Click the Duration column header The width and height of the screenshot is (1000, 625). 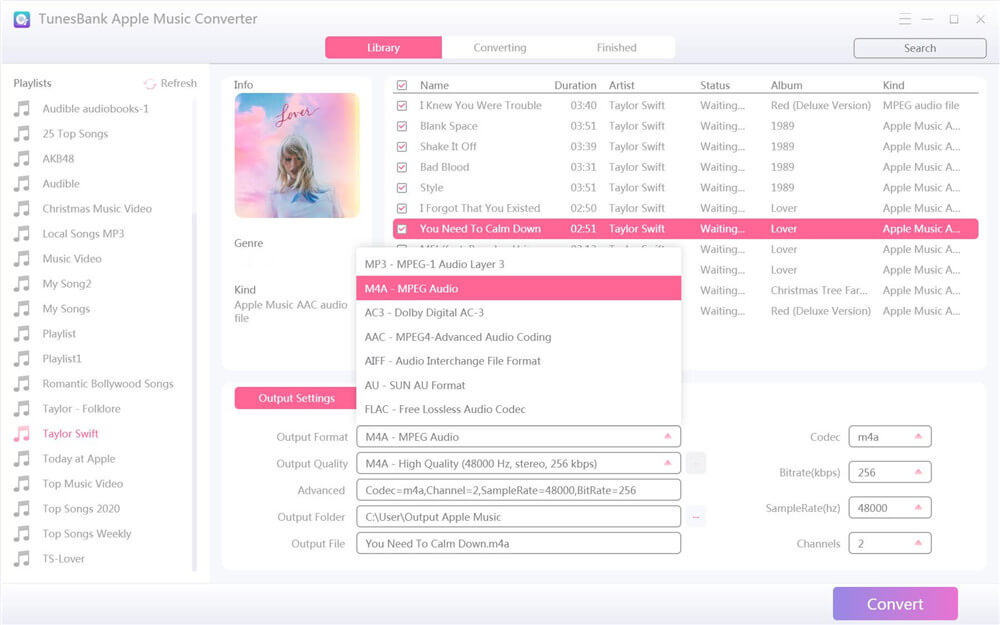(x=575, y=85)
